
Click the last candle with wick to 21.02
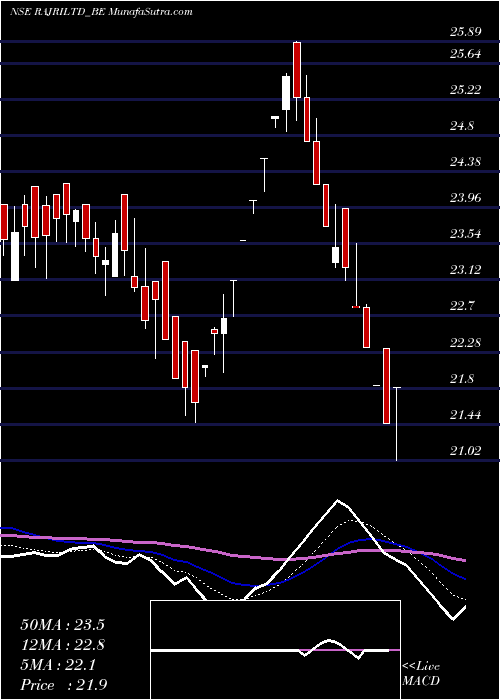[x=396, y=424]
